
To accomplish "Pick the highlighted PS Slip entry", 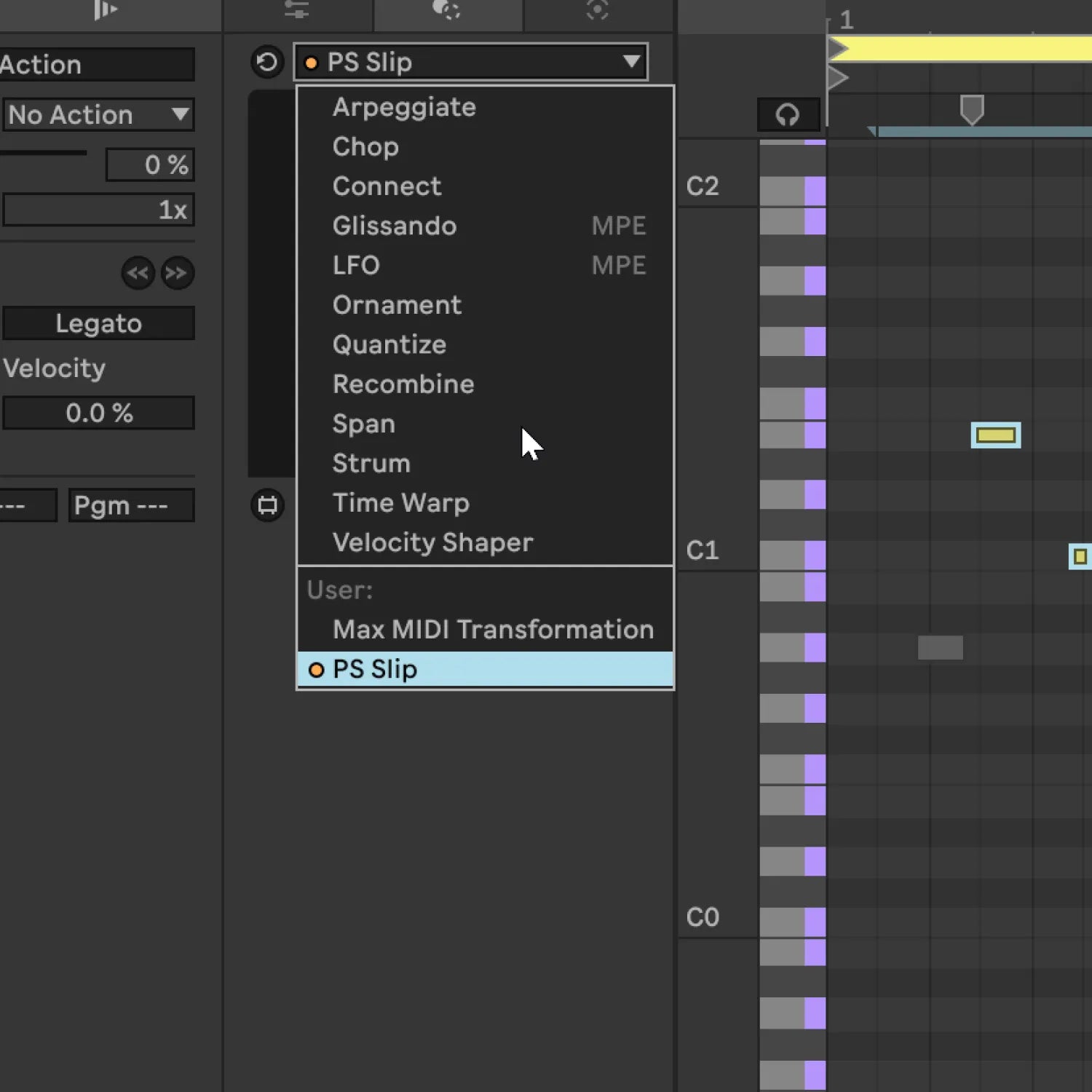I will click(374, 670).
